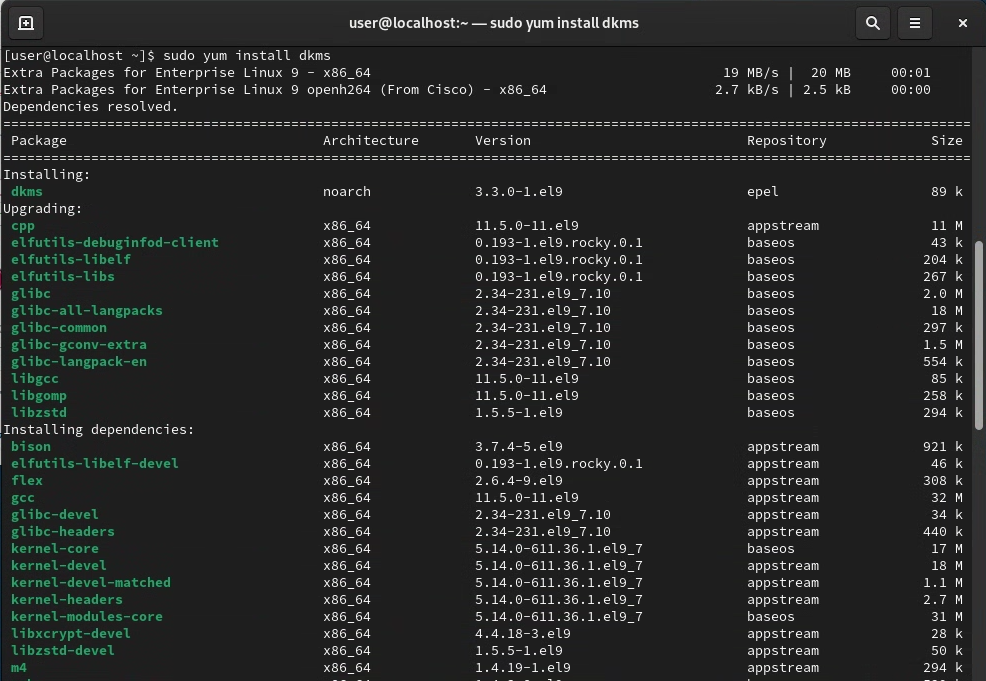Image resolution: width=986 pixels, height=681 pixels.
Task: Click gcc dependency name
Action: [23, 497]
